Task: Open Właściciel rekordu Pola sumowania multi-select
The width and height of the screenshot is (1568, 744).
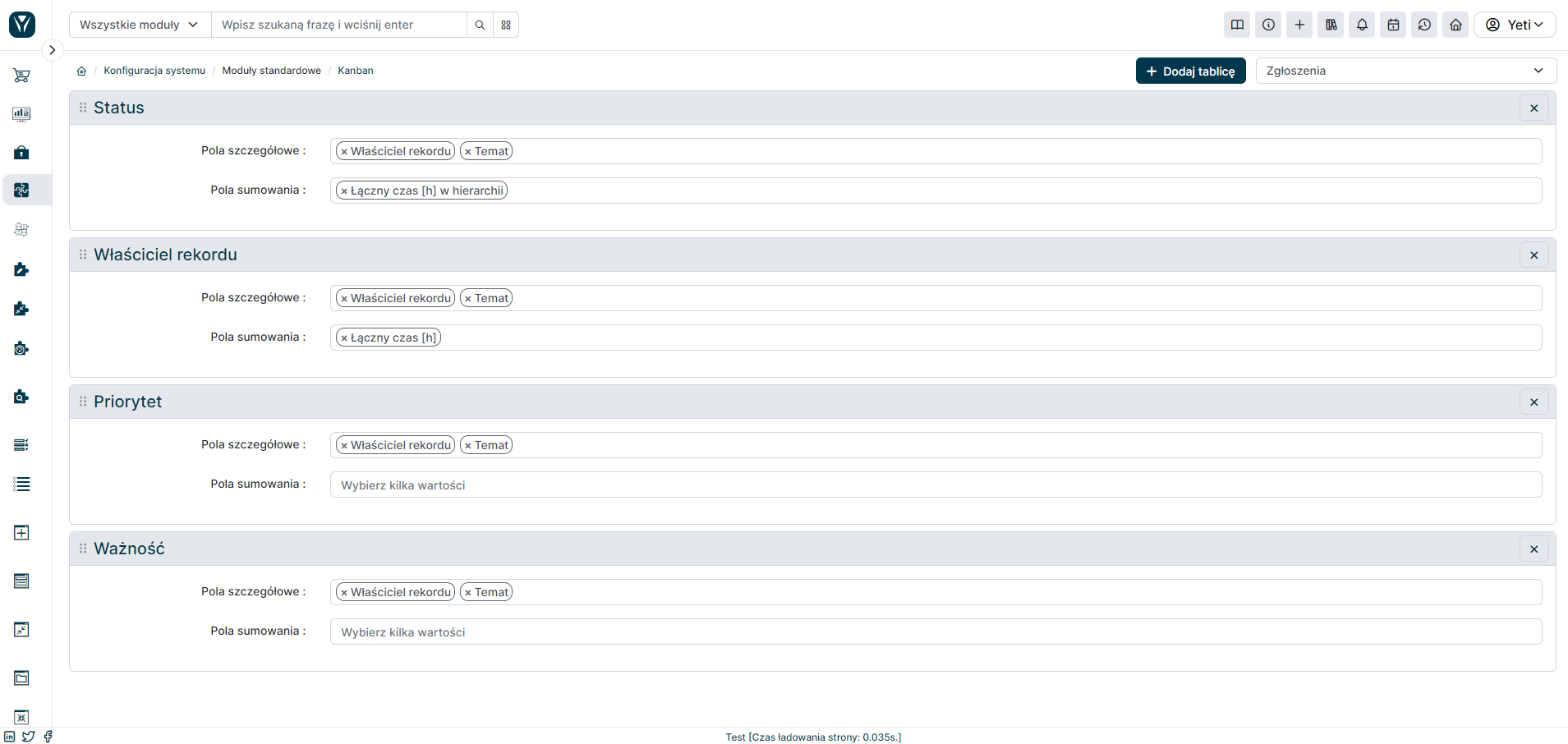Action: [x=936, y=338]
